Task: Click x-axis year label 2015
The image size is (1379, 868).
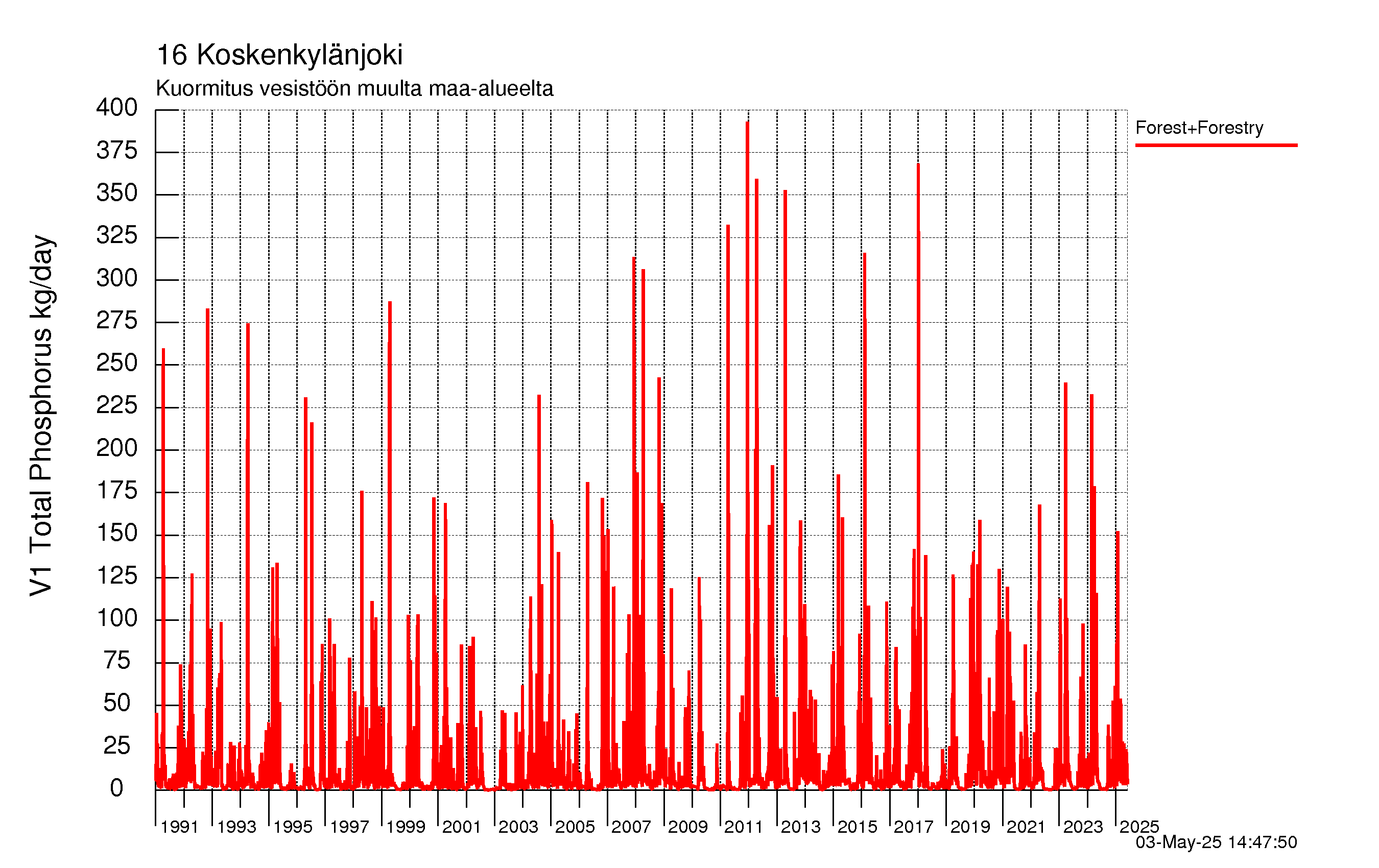Action: click(x=858, y=827)
